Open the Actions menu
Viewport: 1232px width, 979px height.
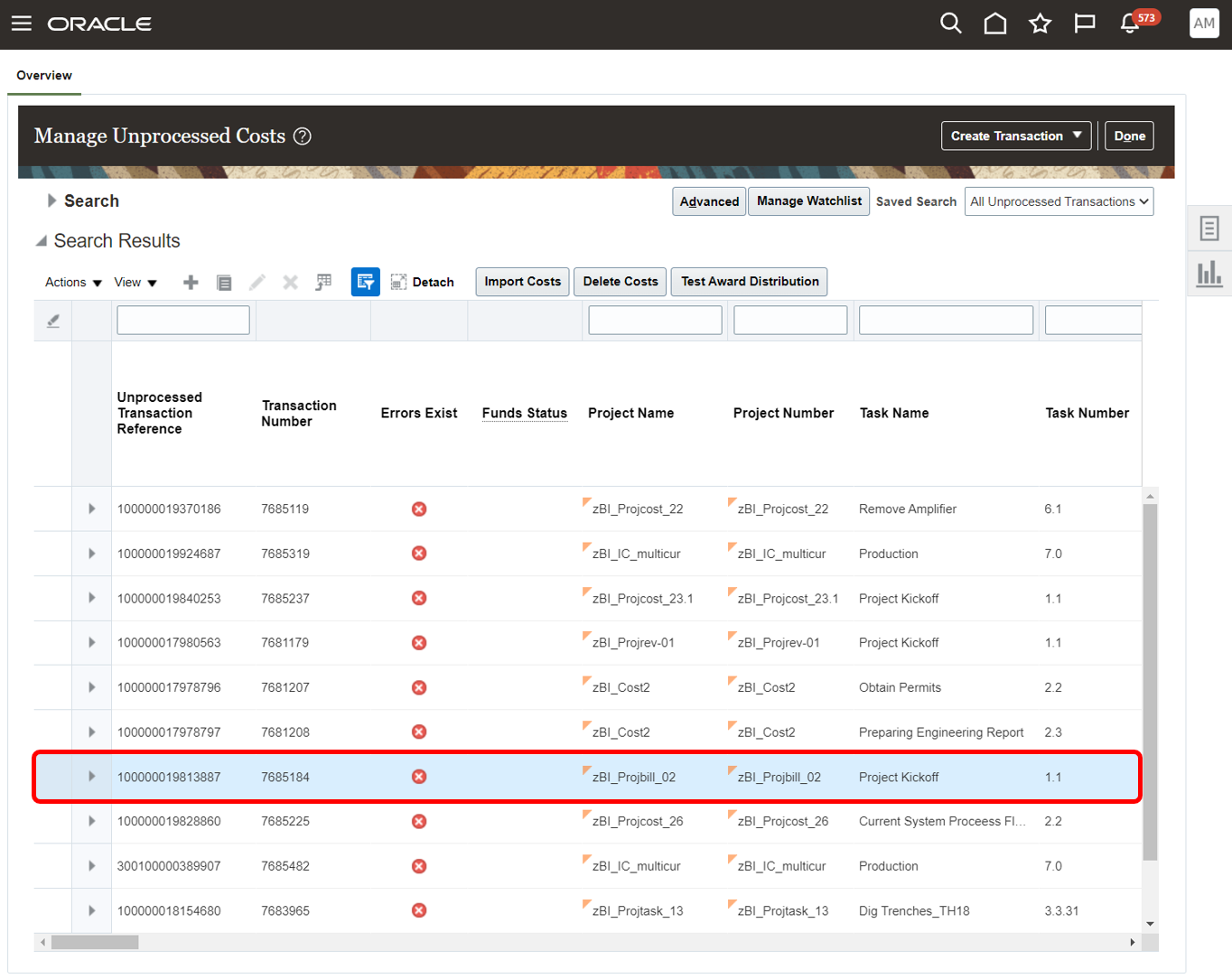74,283
